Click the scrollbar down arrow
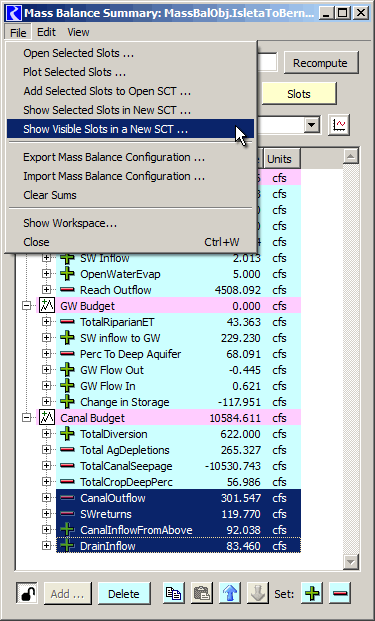 coord(351,561)
